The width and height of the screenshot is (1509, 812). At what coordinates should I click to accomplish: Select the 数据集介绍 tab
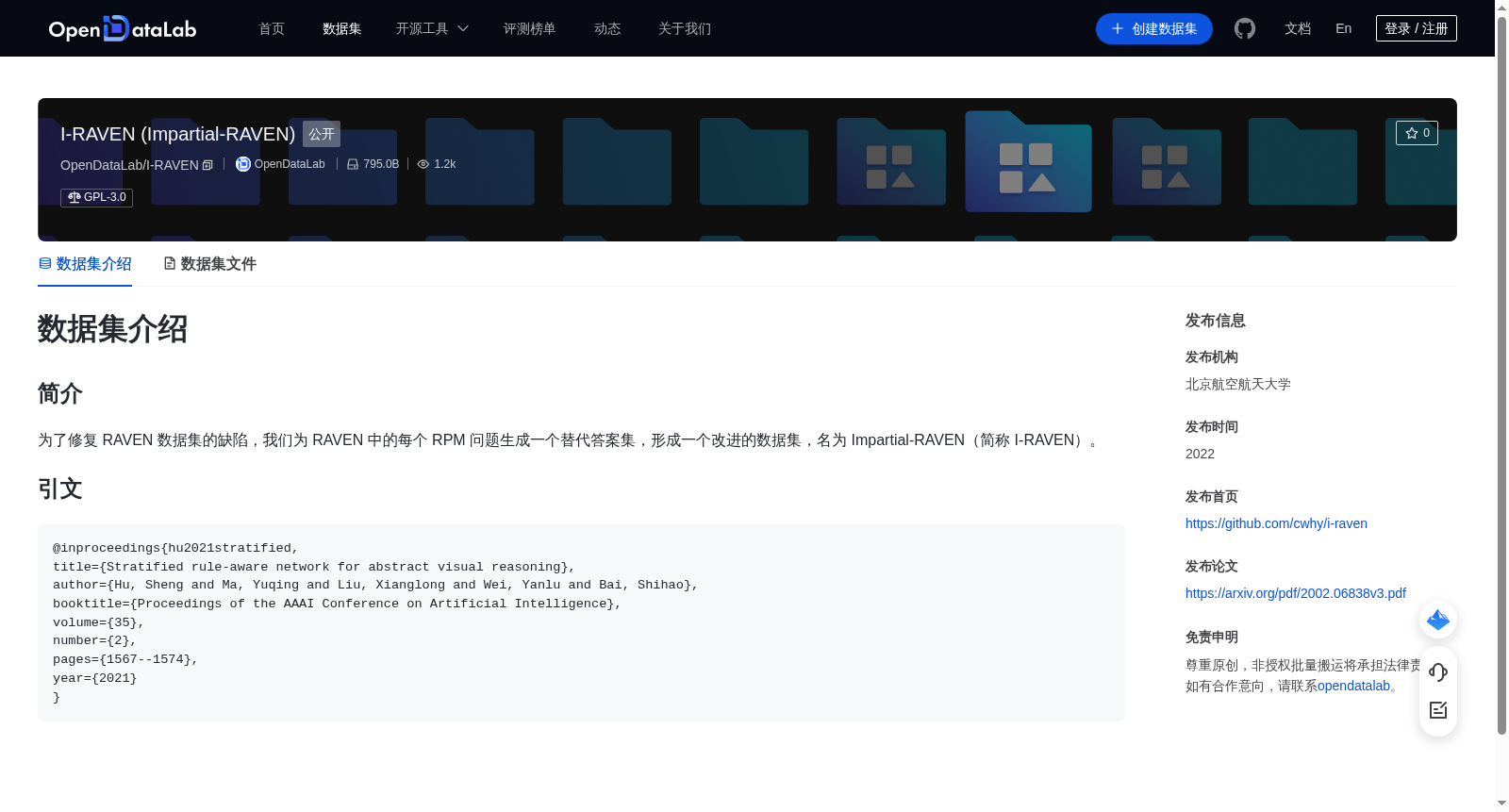[x=85, y=264]
